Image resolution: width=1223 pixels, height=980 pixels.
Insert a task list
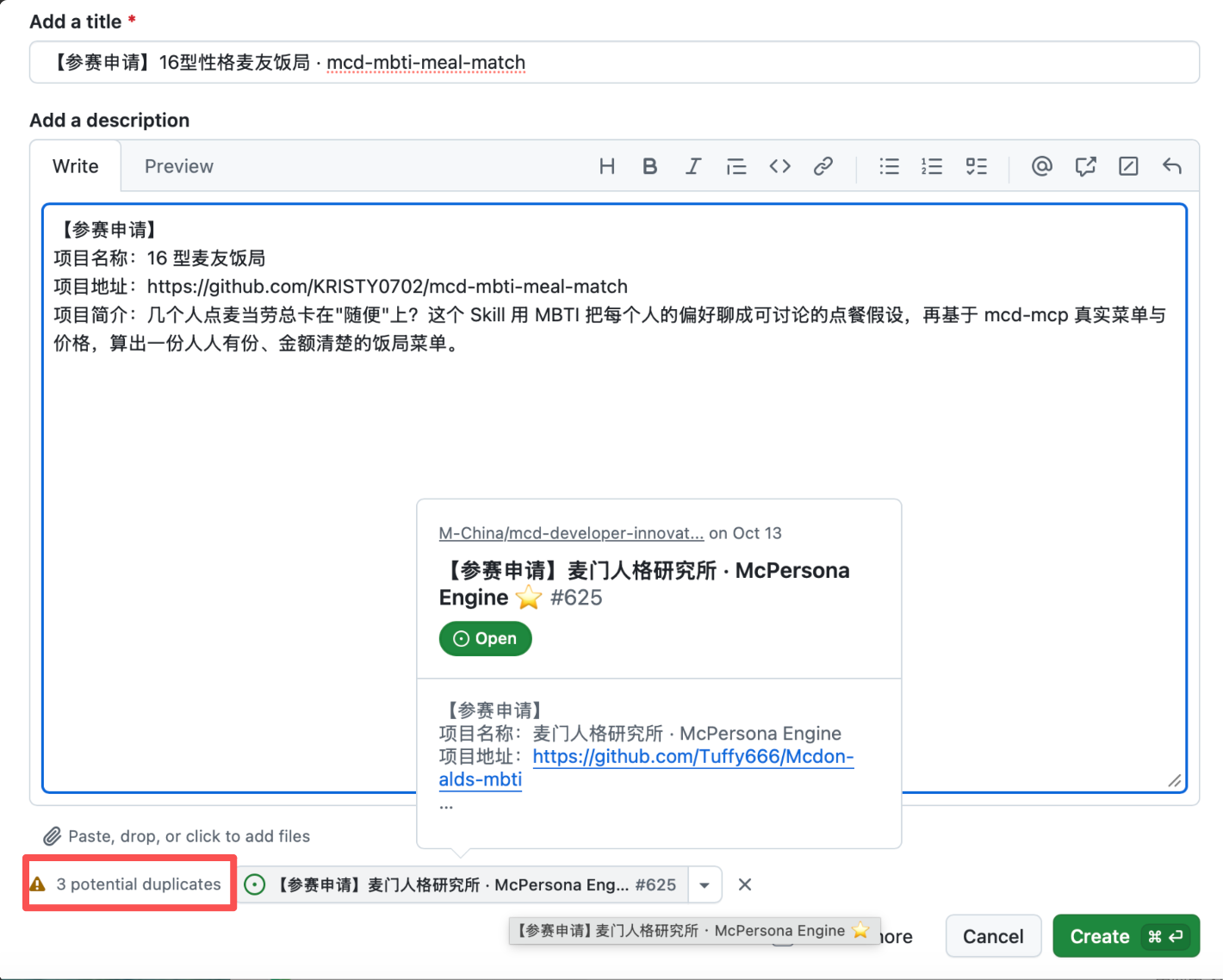pos(976,166)
